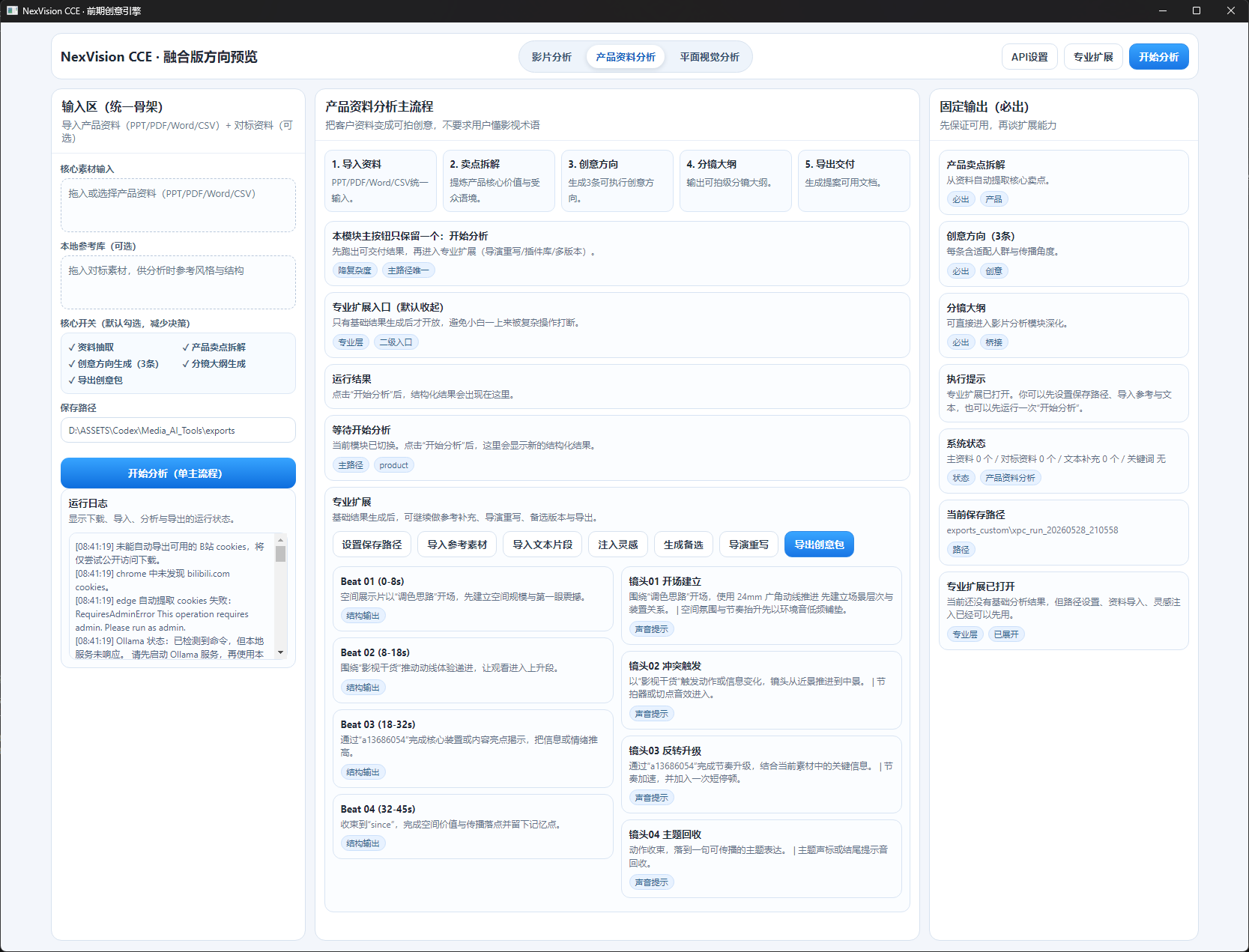Click the run log scrollbar up arrow

[280, 539]
